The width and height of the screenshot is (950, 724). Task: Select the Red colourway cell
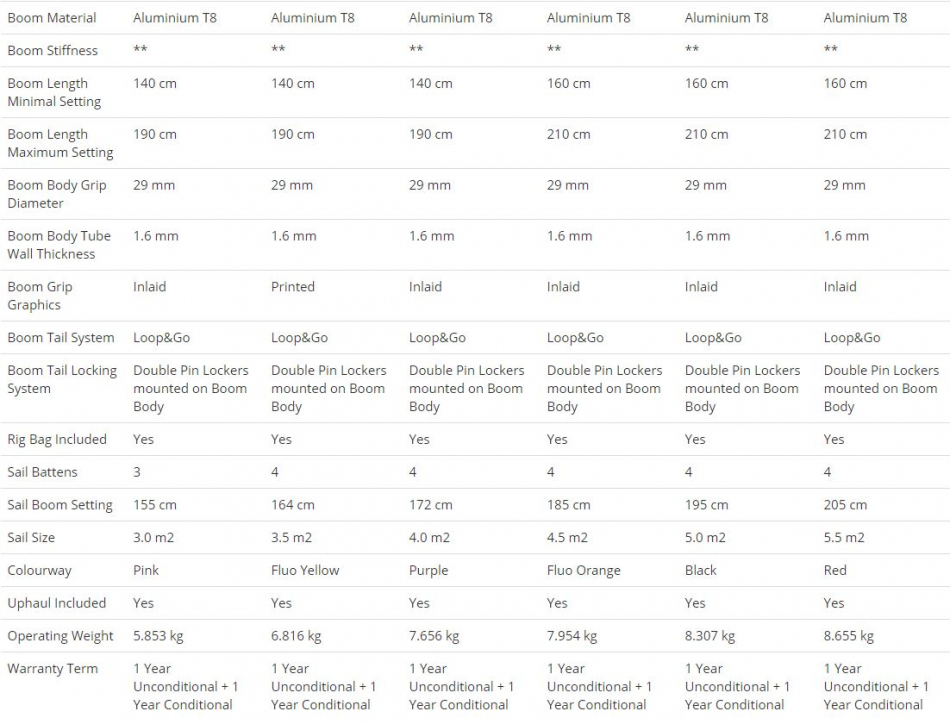tap(835, 570)
